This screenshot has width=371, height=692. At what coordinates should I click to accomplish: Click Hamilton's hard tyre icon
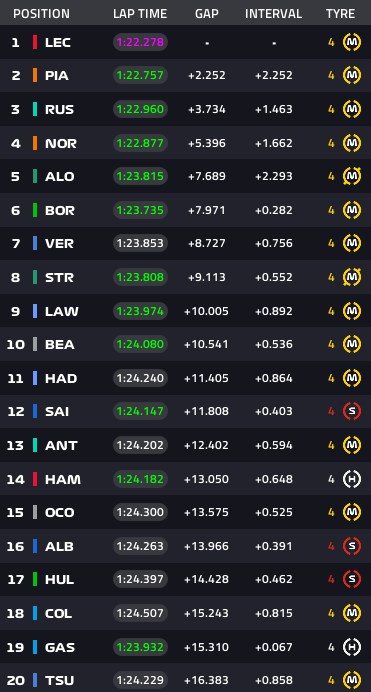(x=352, y=479)
